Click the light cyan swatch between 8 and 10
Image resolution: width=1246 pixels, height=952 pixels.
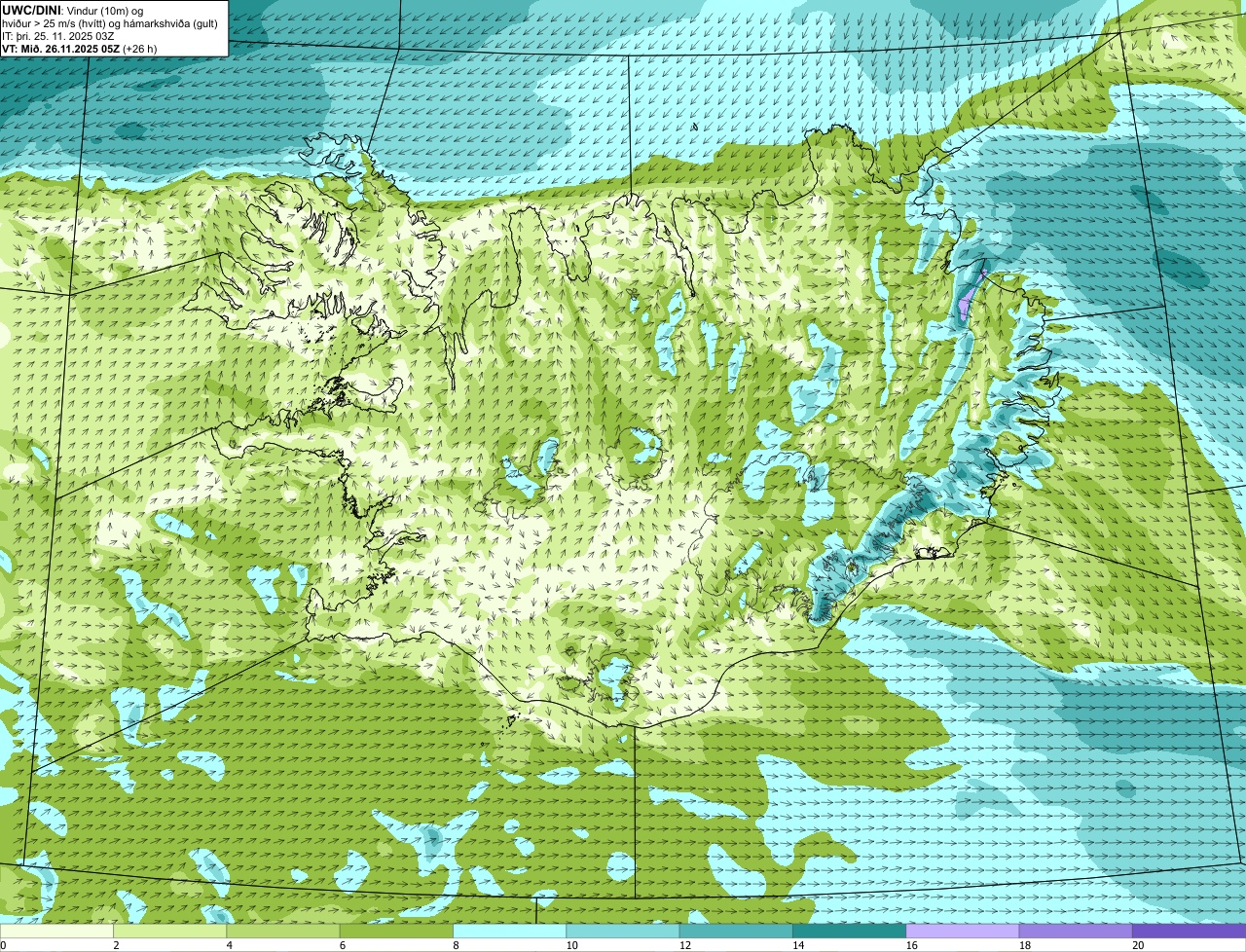510,932
